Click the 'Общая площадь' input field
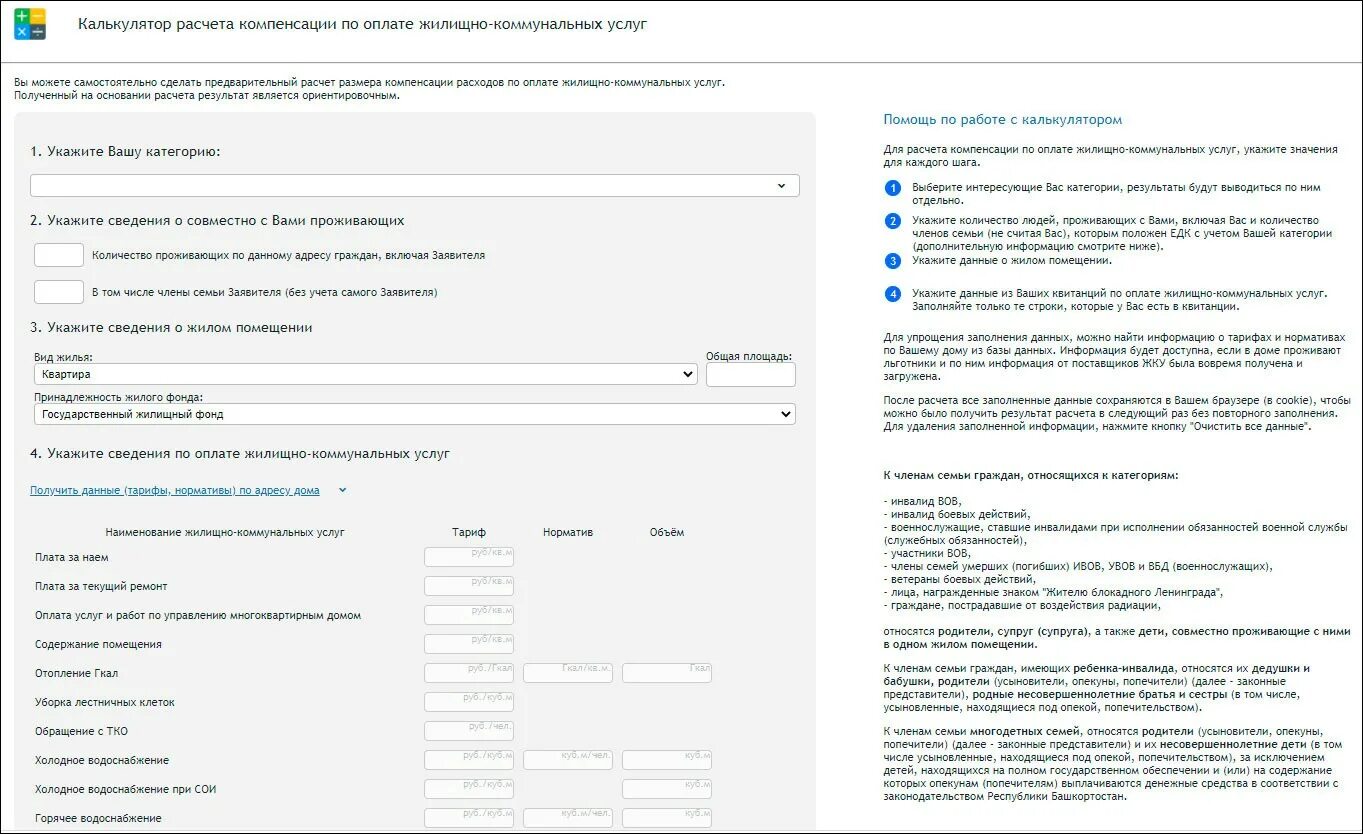Image resolution: width=1363 pixels, height=834 pixels. (751, 374)
